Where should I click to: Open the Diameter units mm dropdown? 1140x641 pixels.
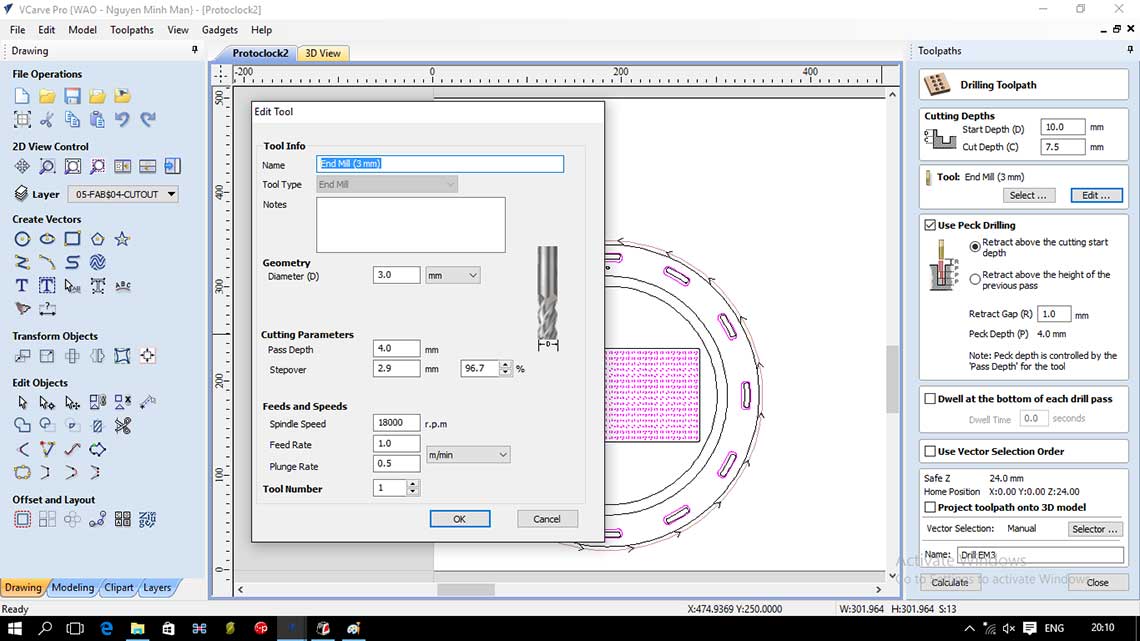452,275
